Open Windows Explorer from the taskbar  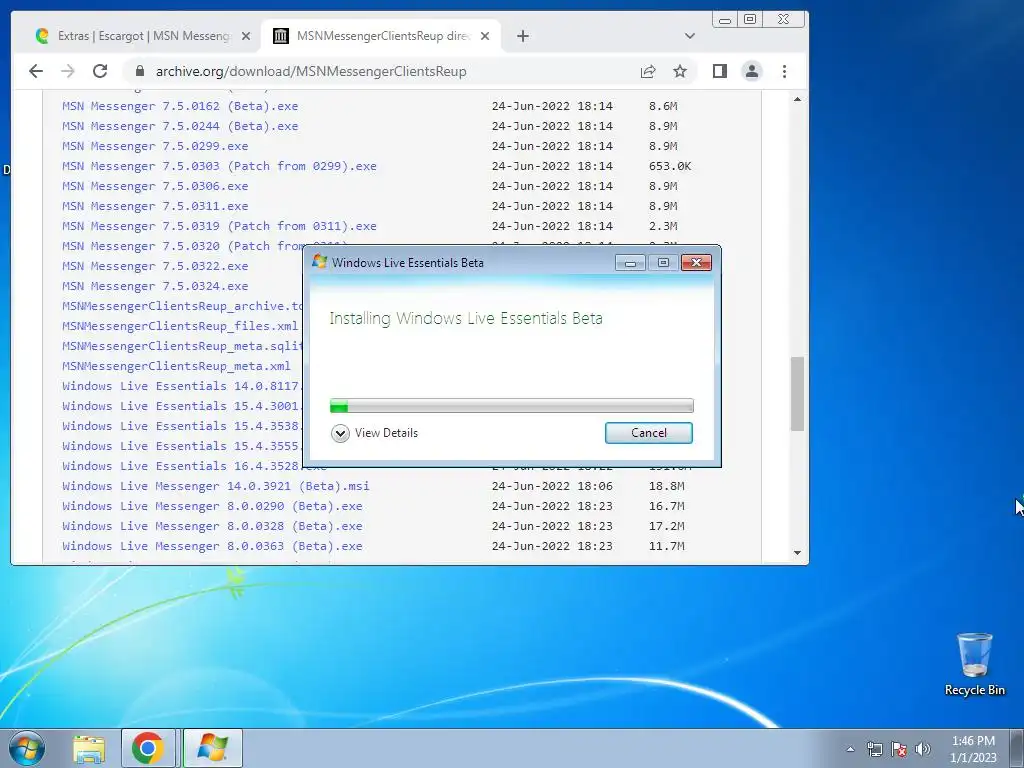click(89, 748)
